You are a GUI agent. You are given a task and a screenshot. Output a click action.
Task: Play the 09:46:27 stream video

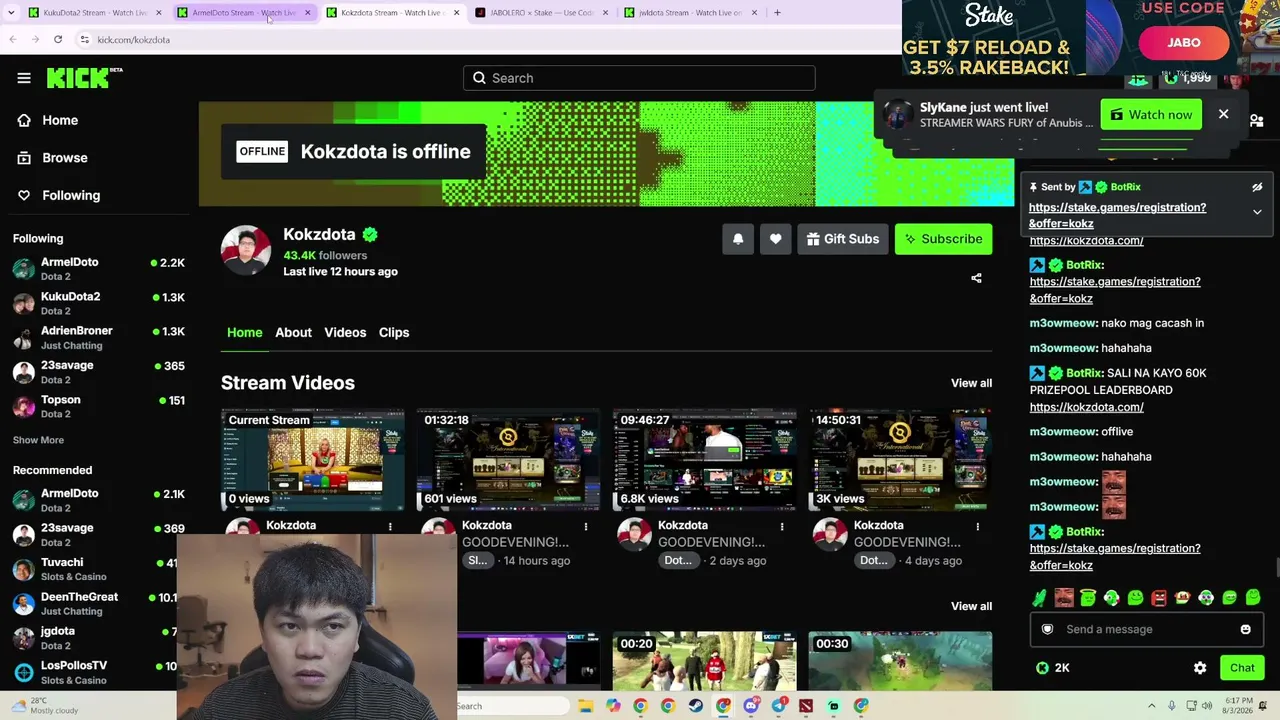704,460
